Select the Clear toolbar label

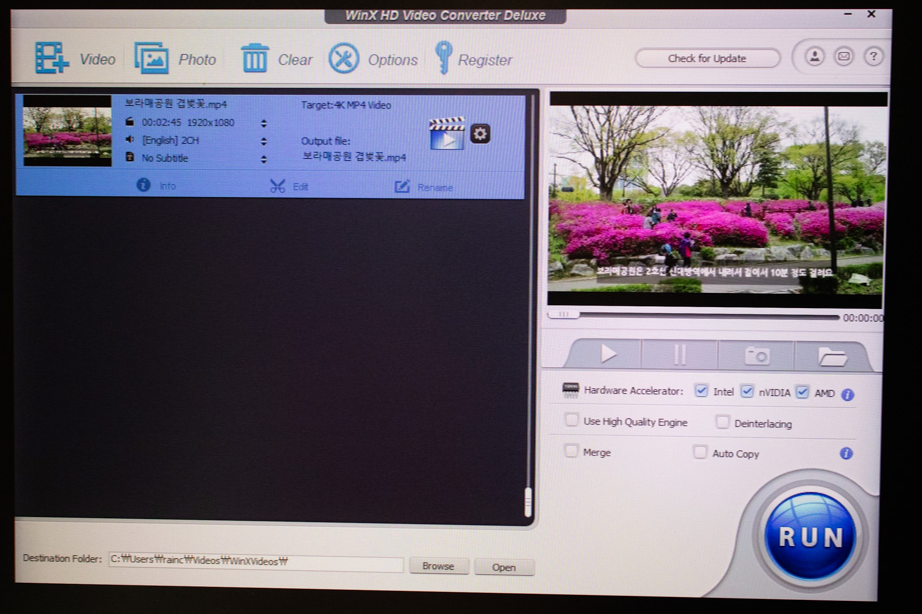[295, 60]
